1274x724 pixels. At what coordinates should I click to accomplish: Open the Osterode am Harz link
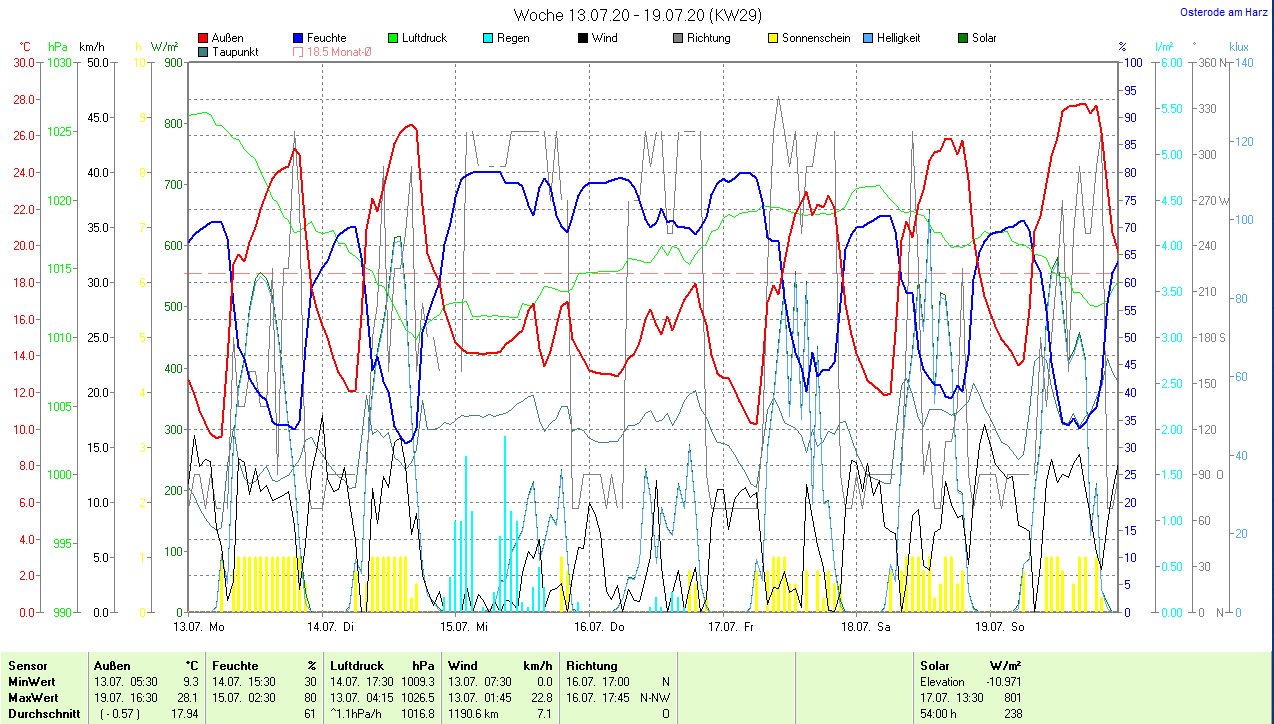[1226, 12]
